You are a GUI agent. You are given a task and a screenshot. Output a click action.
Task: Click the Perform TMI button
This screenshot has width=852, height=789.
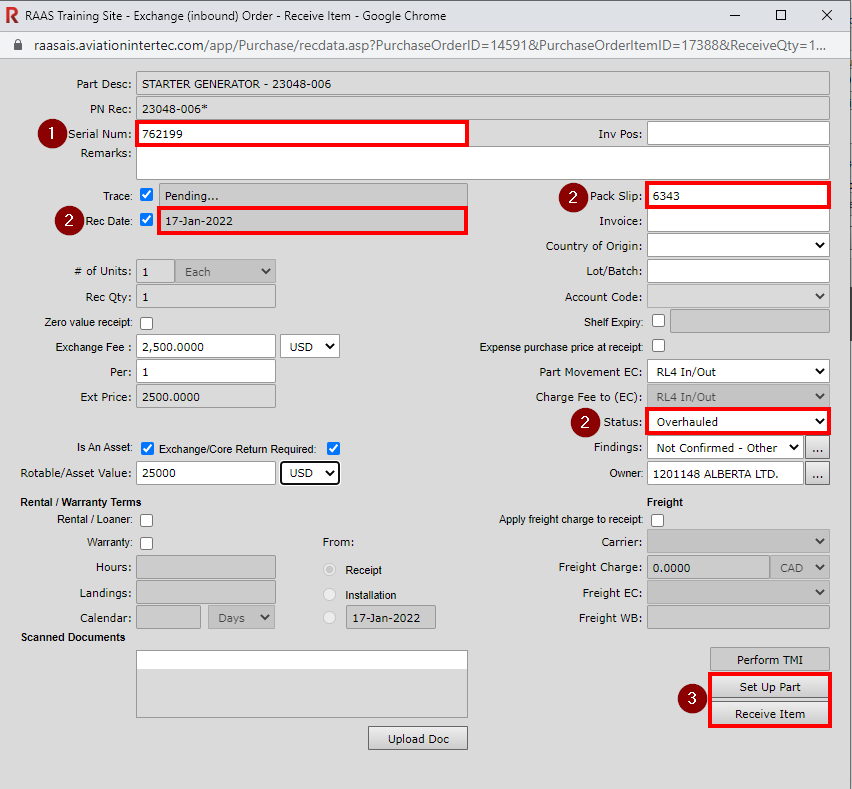pyautogui.click(x=769, y=660)
